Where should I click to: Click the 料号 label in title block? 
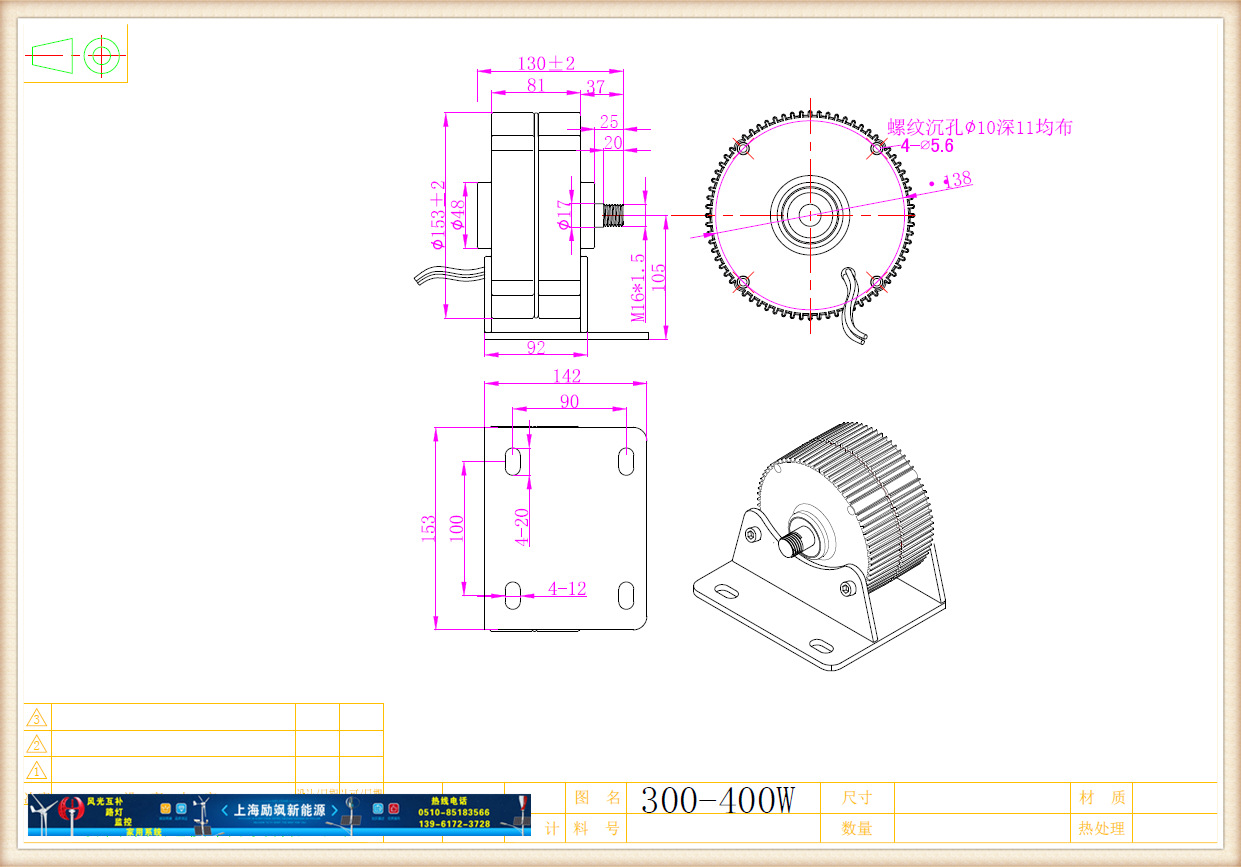tap(598, 829)
